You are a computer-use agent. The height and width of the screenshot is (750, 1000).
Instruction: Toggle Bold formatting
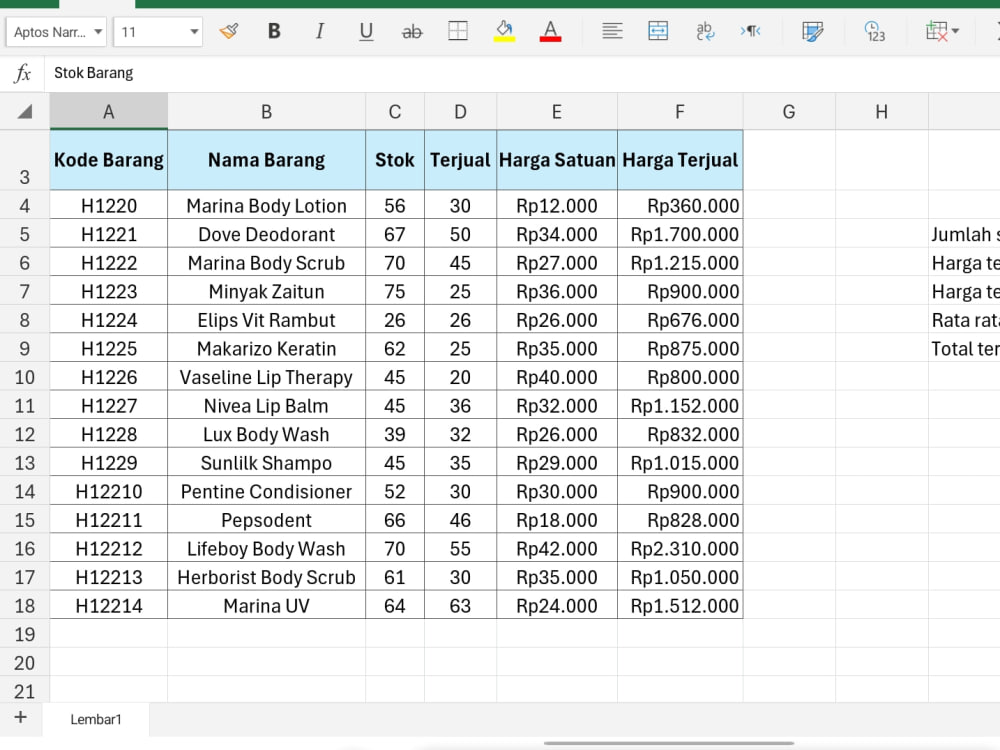274,31
